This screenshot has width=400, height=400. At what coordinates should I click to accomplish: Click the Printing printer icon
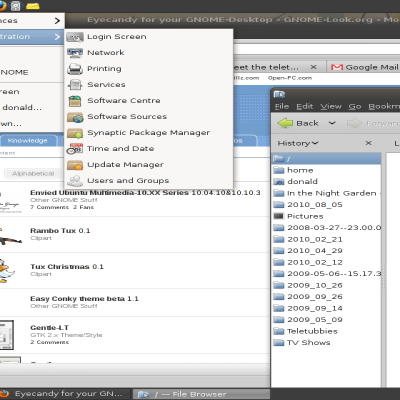[75, 69]
